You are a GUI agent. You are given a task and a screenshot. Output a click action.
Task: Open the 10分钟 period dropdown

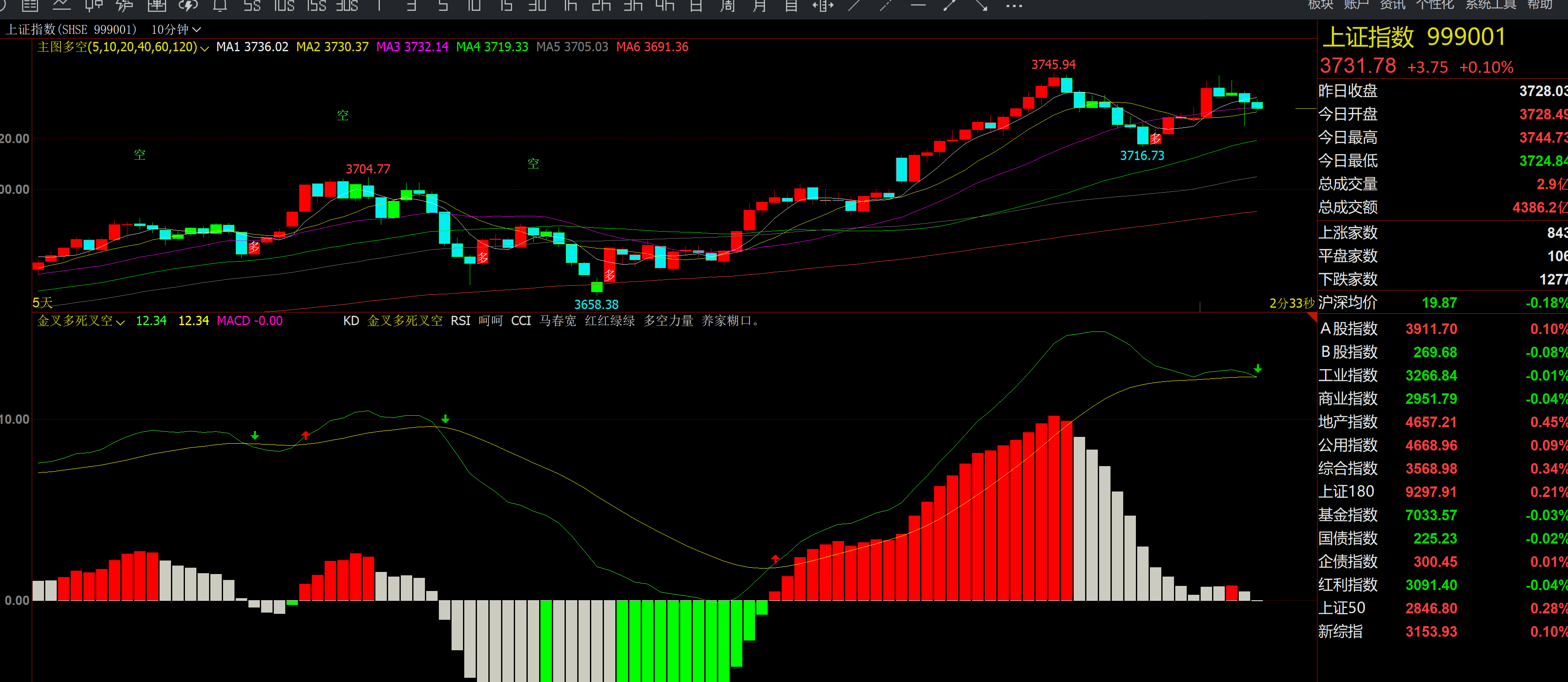[x=176, y=29]
